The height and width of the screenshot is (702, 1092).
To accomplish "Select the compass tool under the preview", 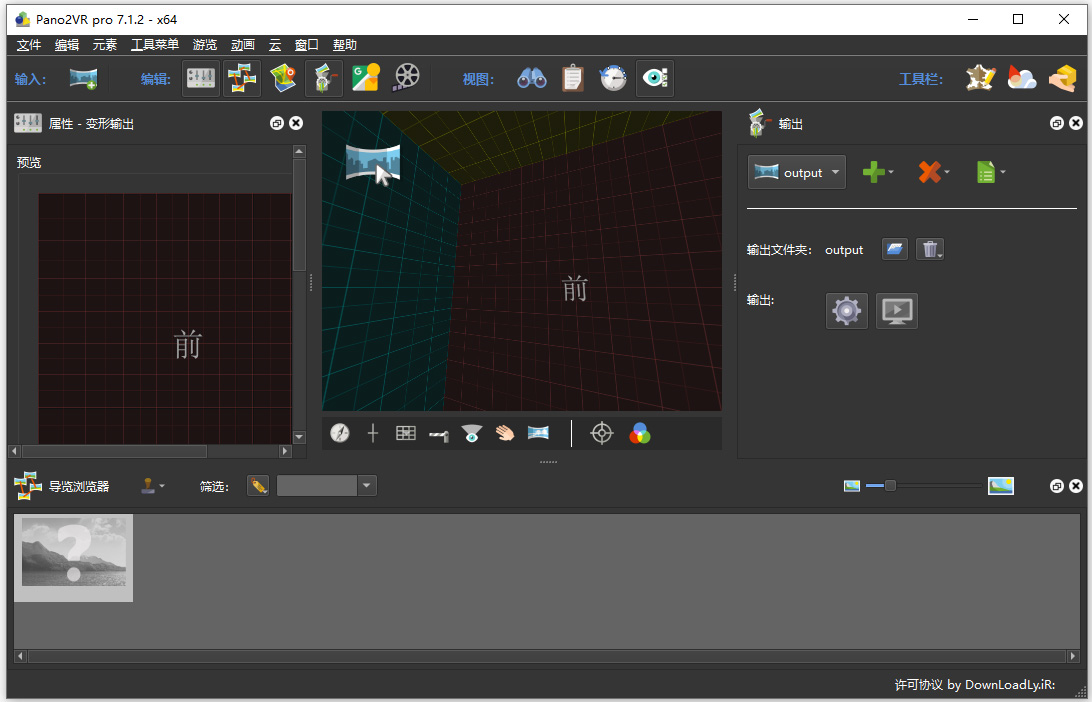I will 340,433.
